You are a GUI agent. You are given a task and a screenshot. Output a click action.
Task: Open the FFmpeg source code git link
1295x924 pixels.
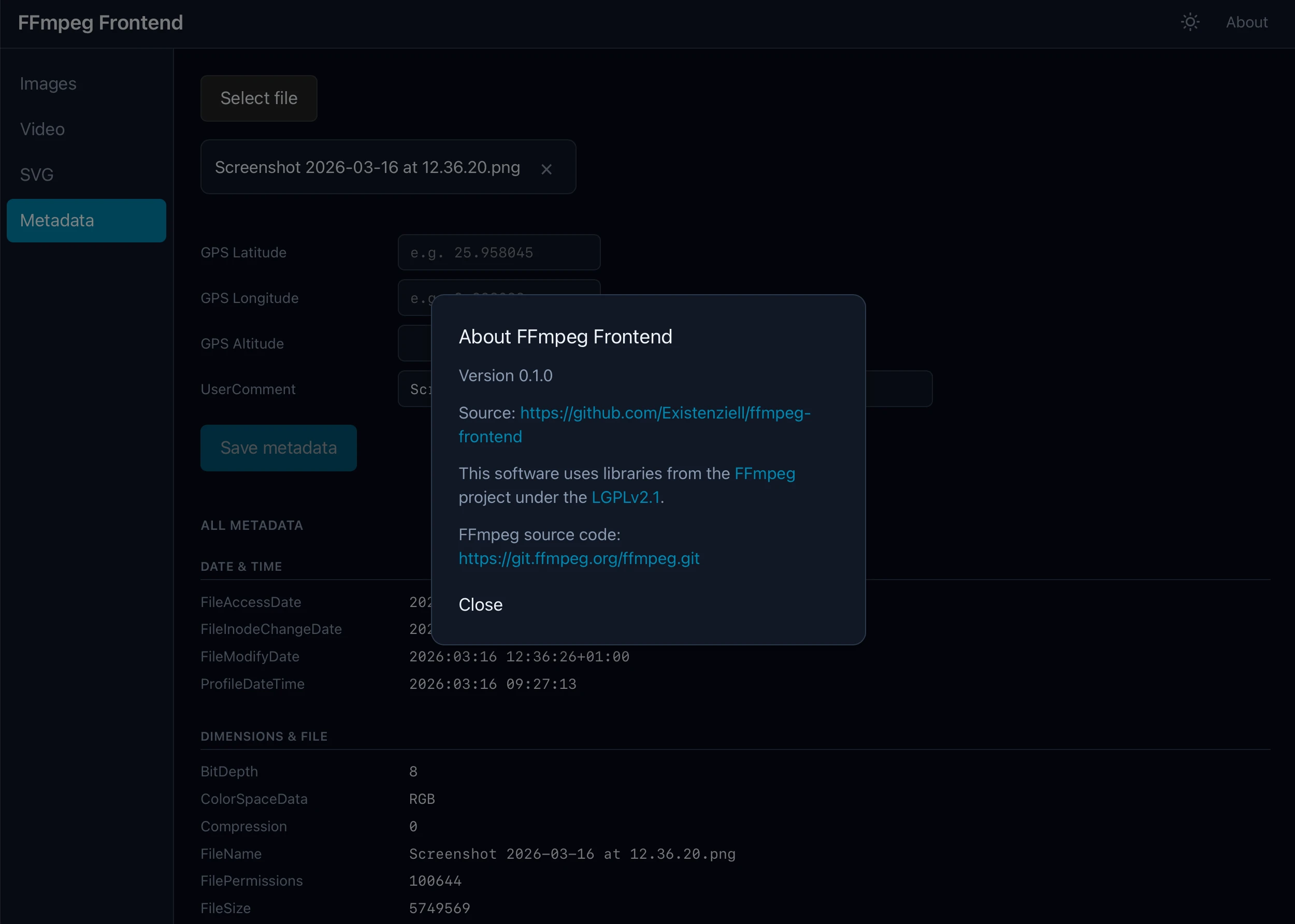coord(579,558)
